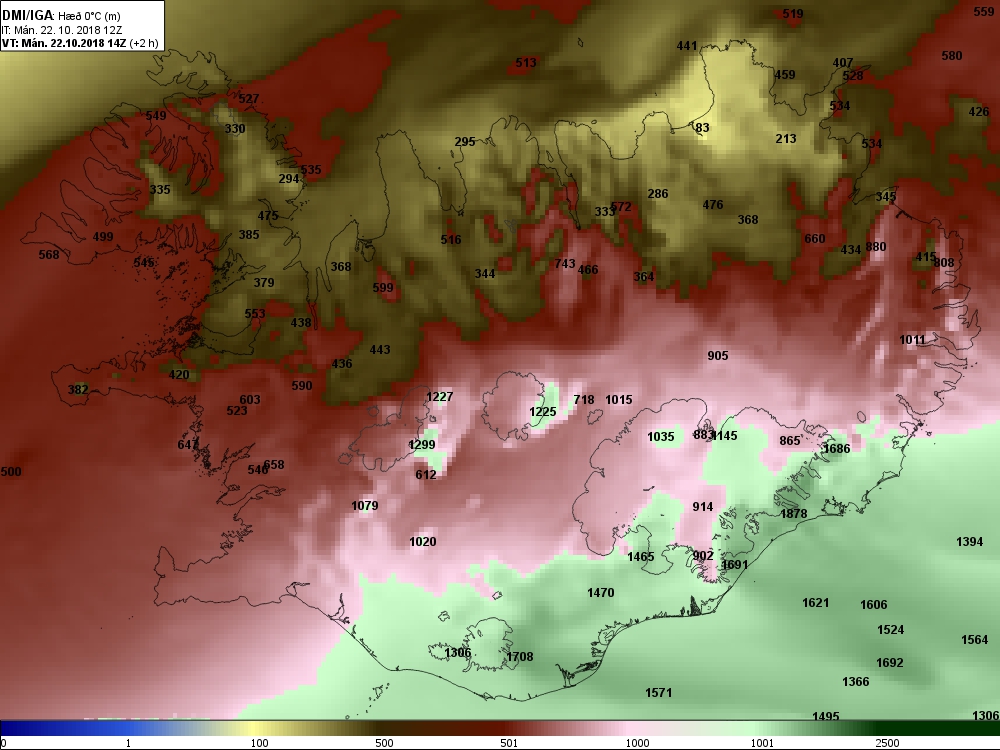Click the map value '1878'
The image size is (1000, 750).
(794, 513)
